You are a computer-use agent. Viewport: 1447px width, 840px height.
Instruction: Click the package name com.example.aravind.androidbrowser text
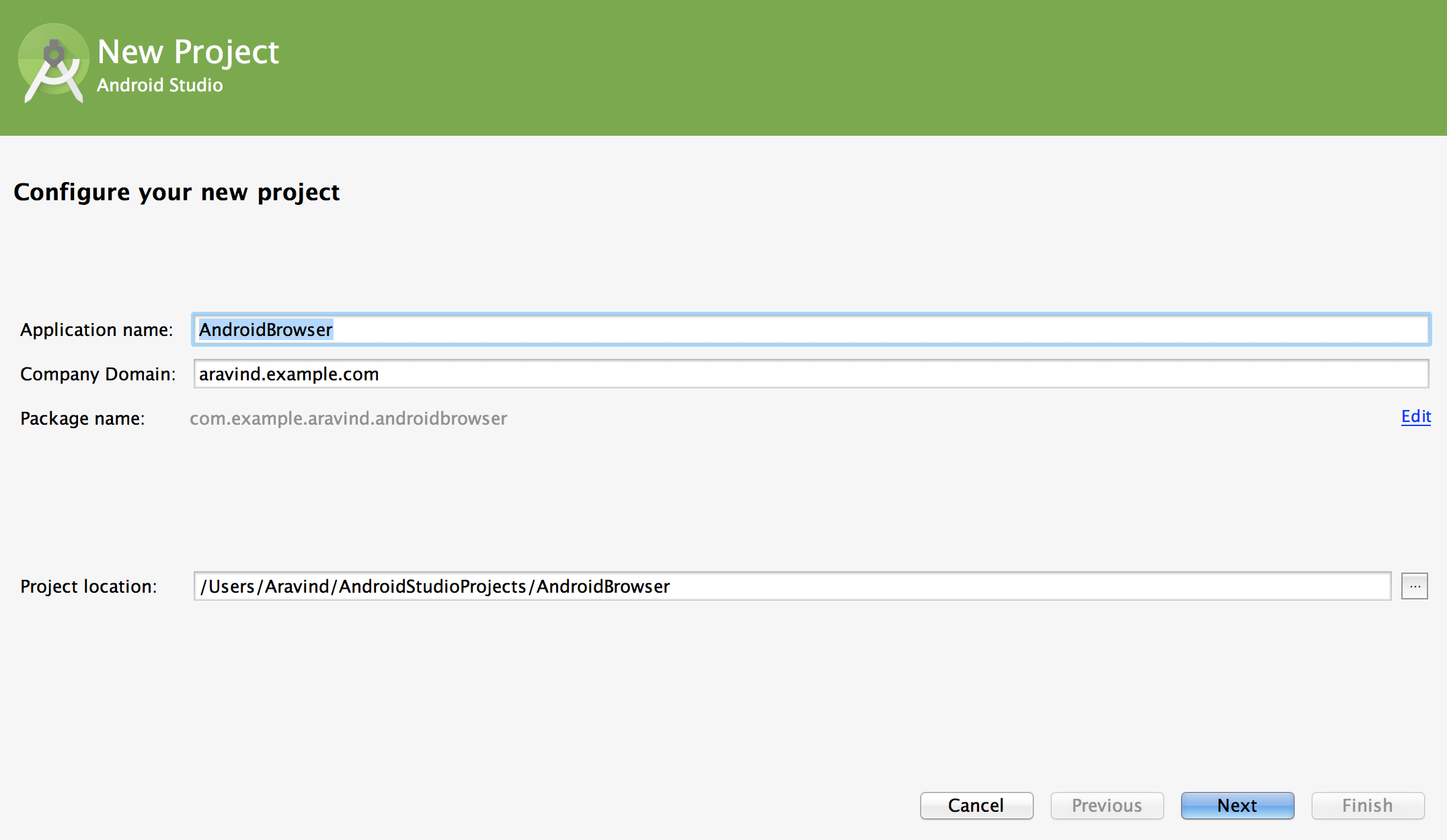pos(348,418)
